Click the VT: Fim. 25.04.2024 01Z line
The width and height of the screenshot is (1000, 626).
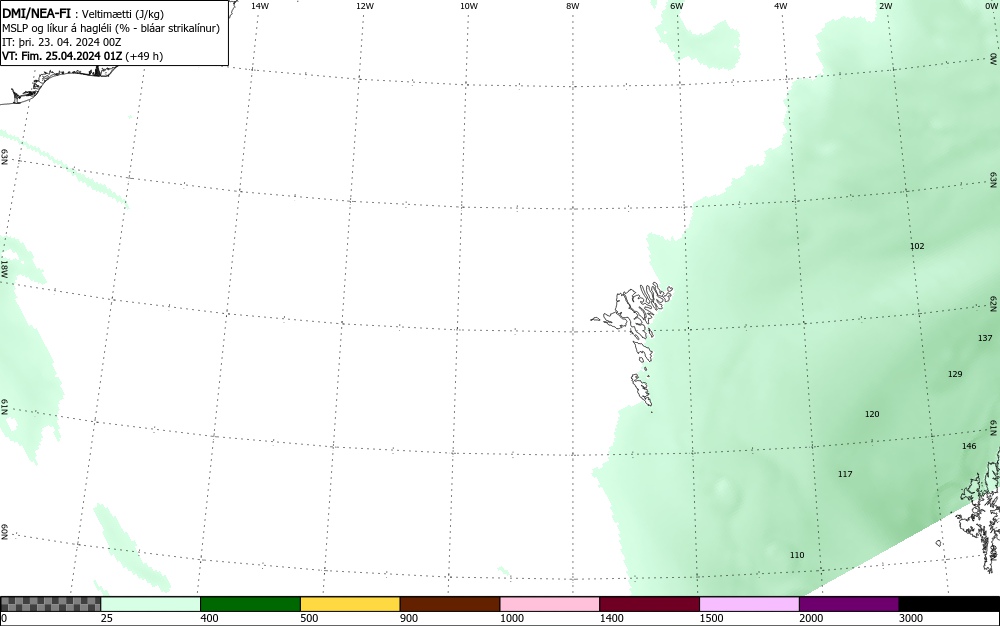(x=82, y=56)
